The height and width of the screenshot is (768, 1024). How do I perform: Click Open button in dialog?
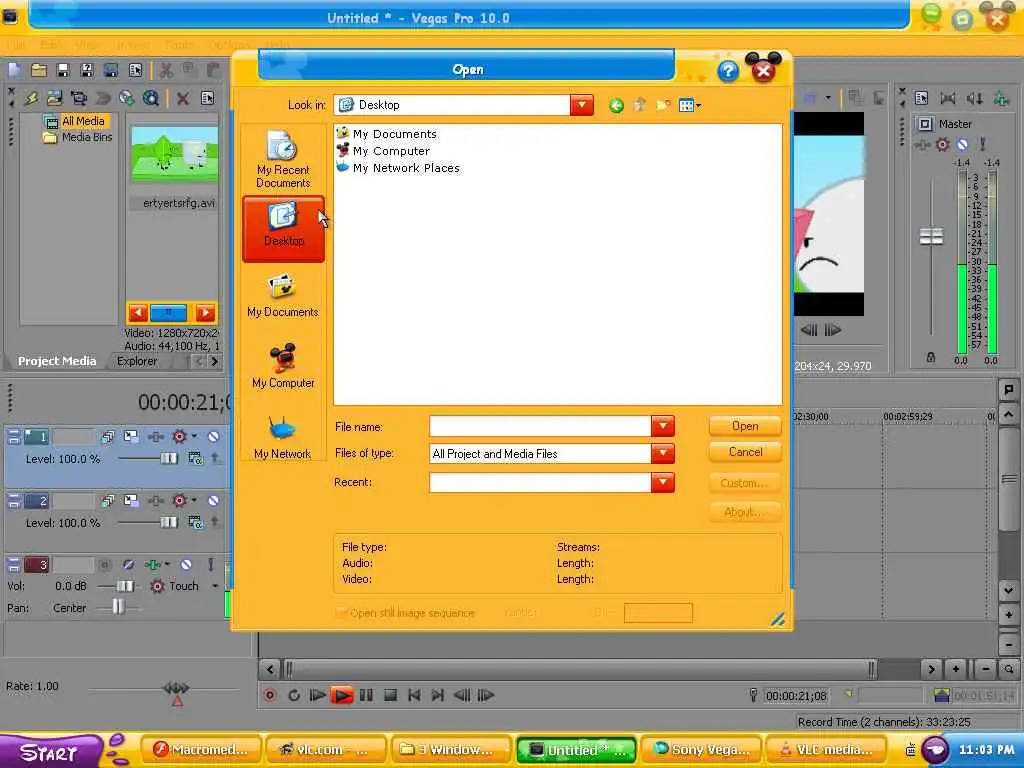coord(745,426)
